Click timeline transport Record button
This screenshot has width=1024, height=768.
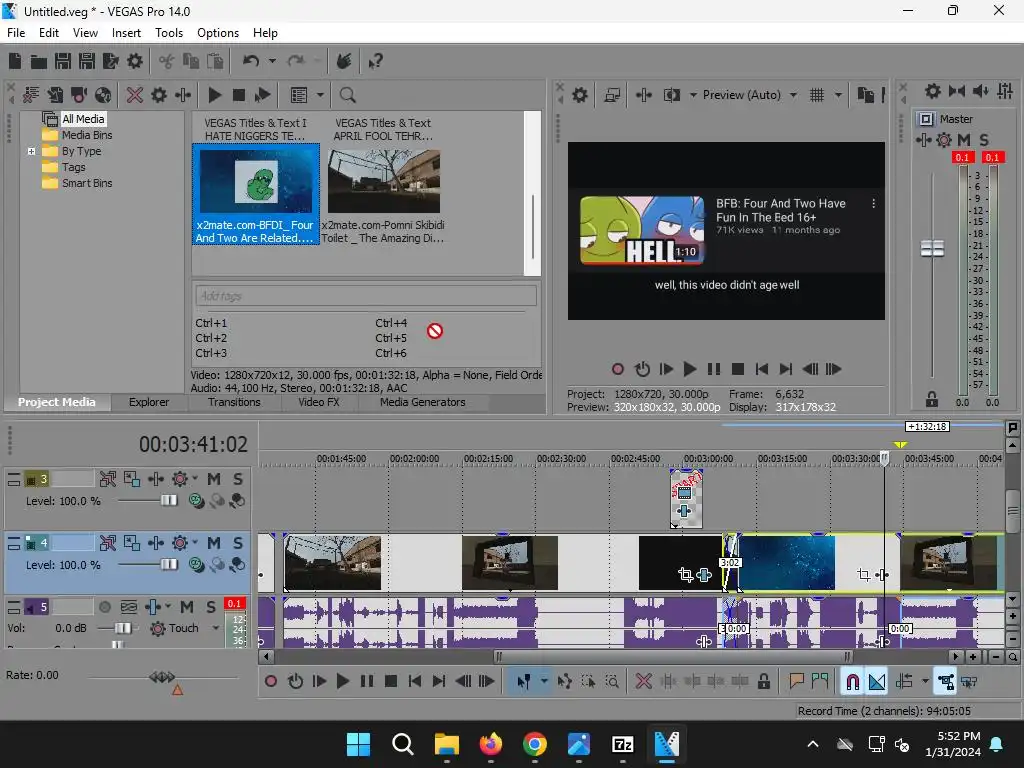click(270, 682)
